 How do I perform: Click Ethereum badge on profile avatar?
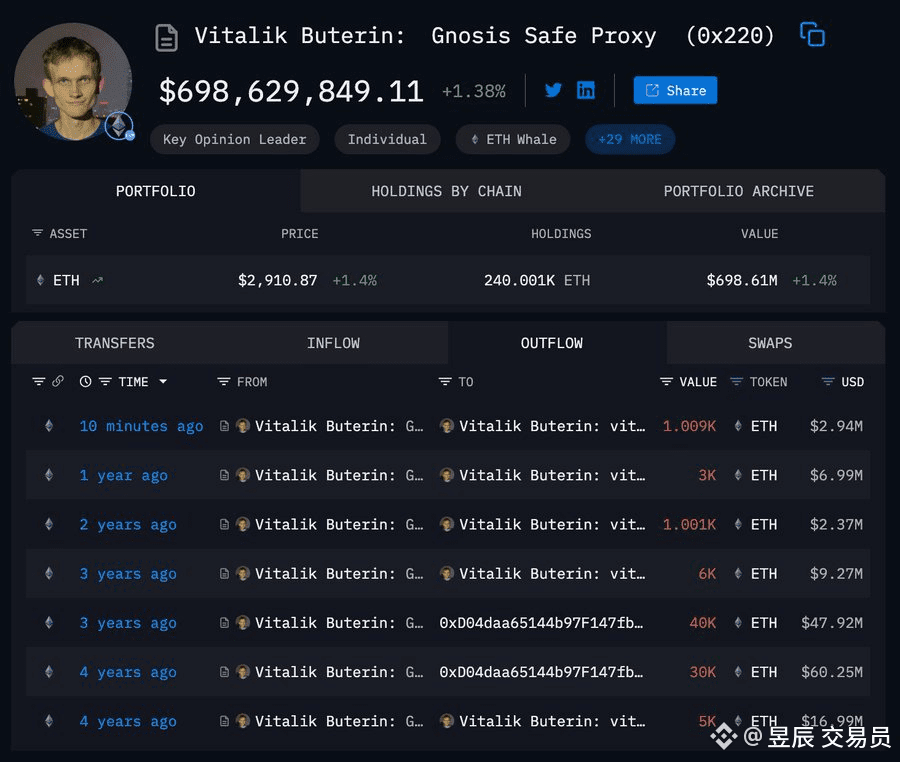[119, 126]
